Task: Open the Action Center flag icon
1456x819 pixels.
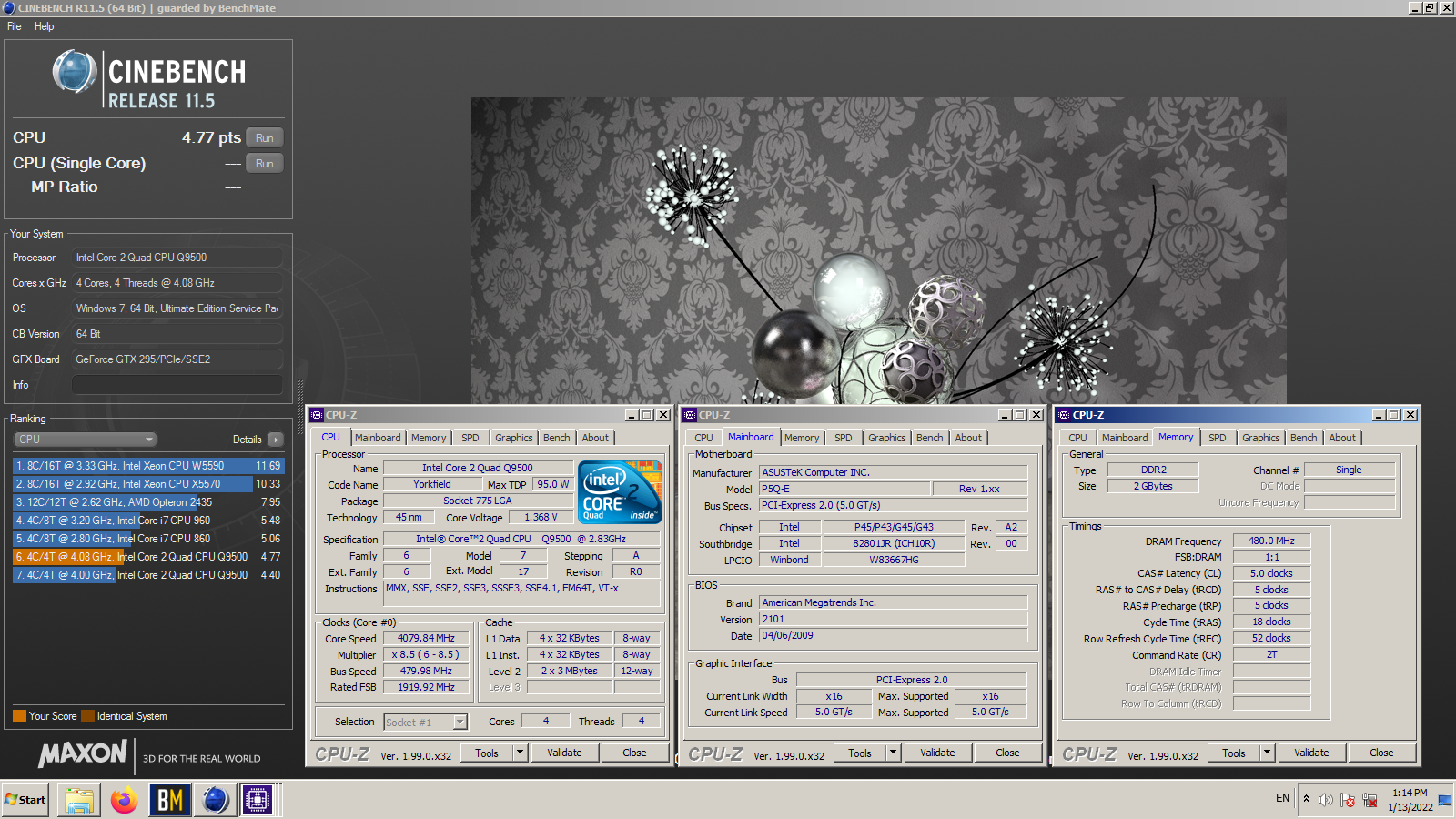Action: (1348, 800)
